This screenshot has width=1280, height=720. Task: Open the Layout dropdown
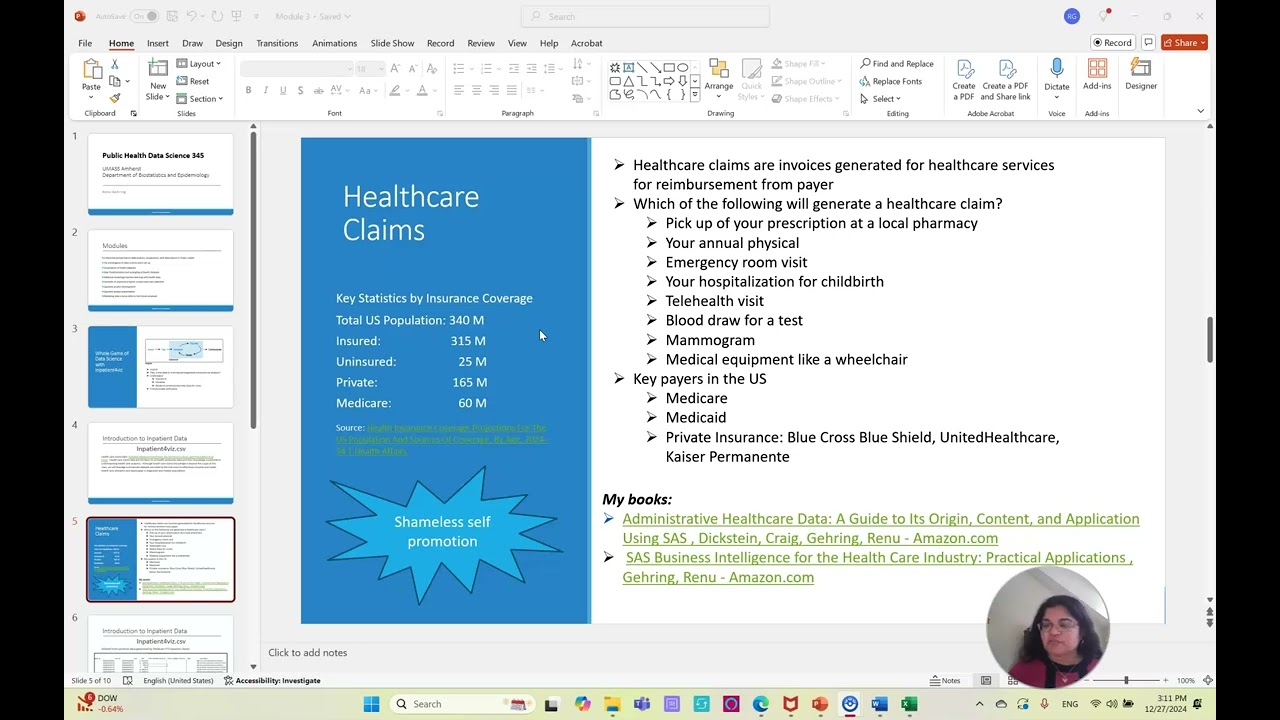tap(199, 64)
